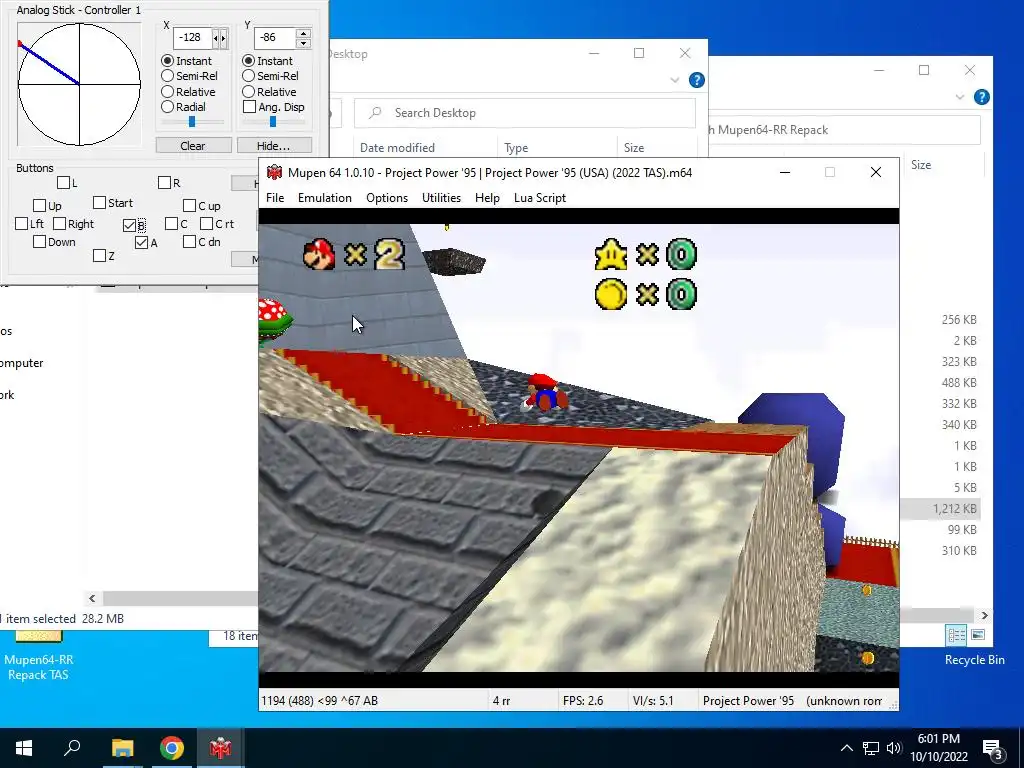Image resolution: width=1024 pixels, height=768 pixels.
Task: Open network status tray icon
Action: click(x=871, y=748)
